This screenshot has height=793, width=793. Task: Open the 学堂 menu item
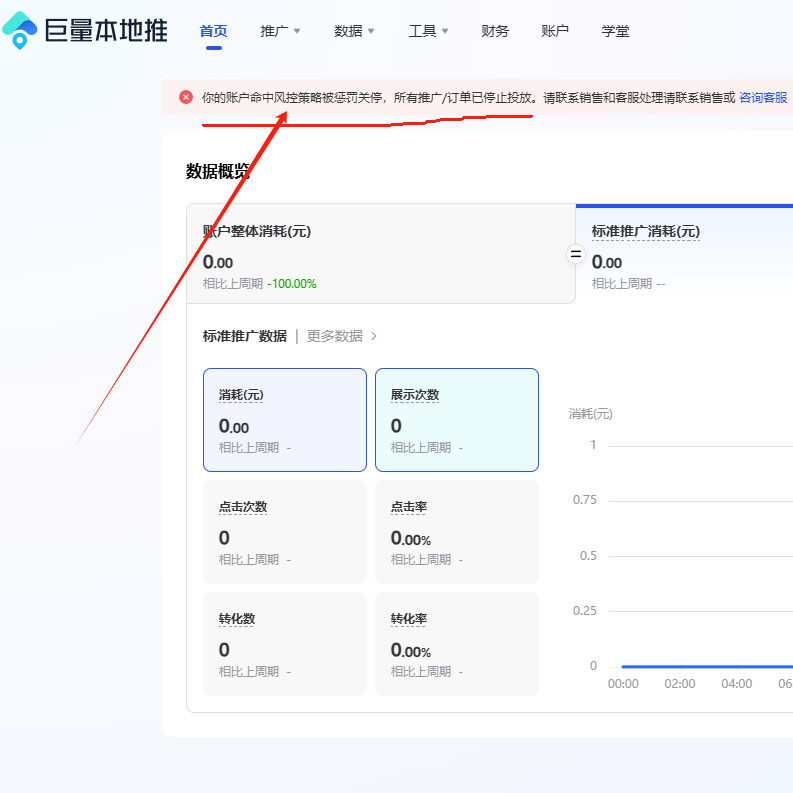pos(615,31)
